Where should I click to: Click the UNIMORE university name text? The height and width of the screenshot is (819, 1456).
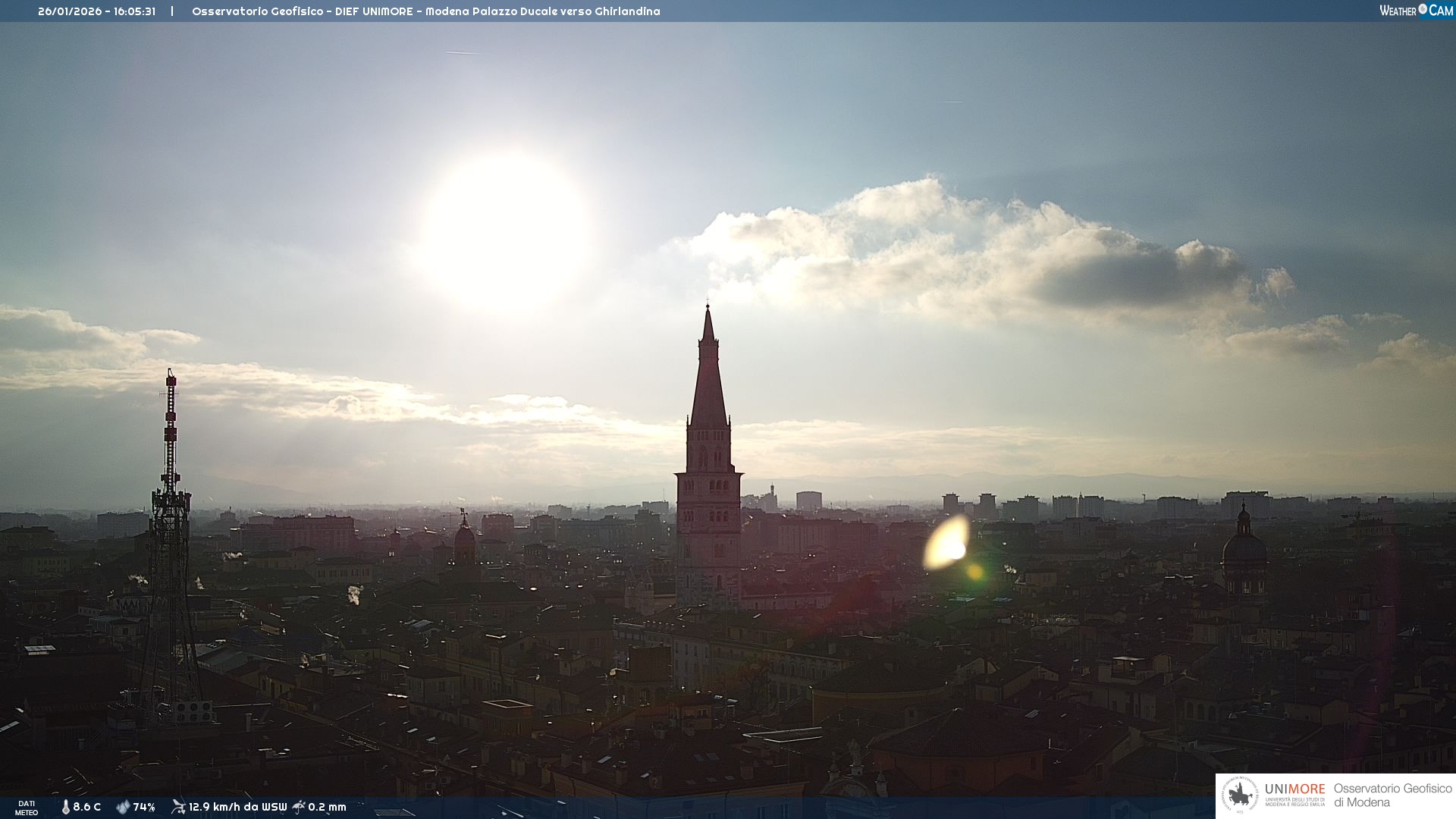(x=1294, y=789)
